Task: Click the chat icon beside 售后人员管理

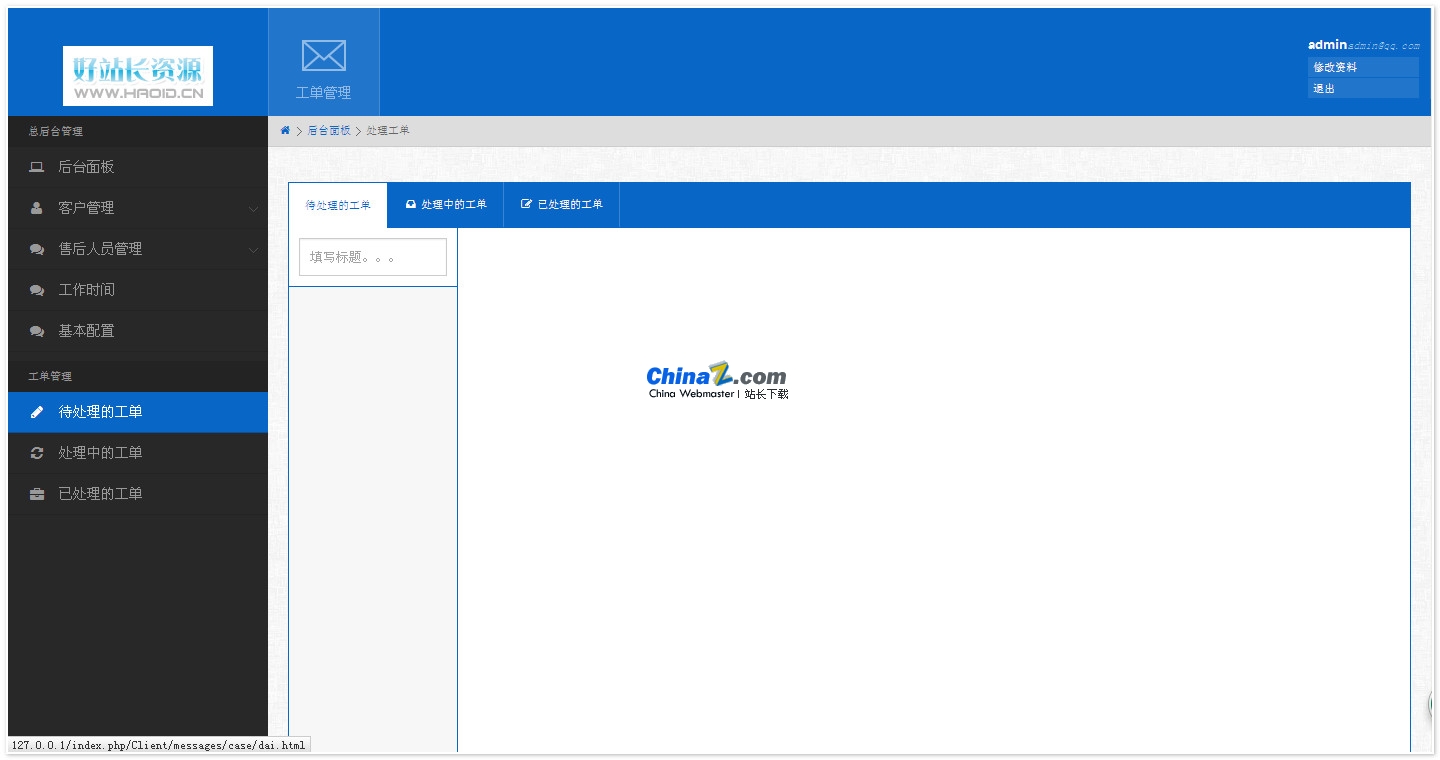Action: [37, 249]
